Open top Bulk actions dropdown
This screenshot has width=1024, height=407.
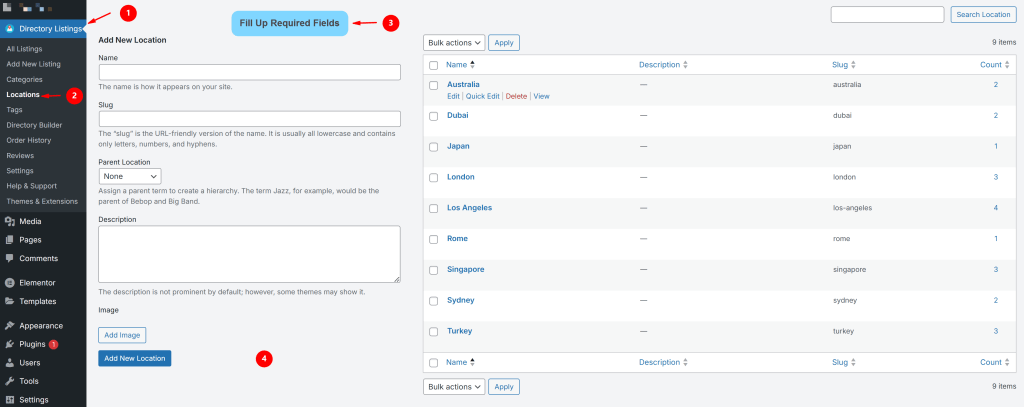click(454, 42)
